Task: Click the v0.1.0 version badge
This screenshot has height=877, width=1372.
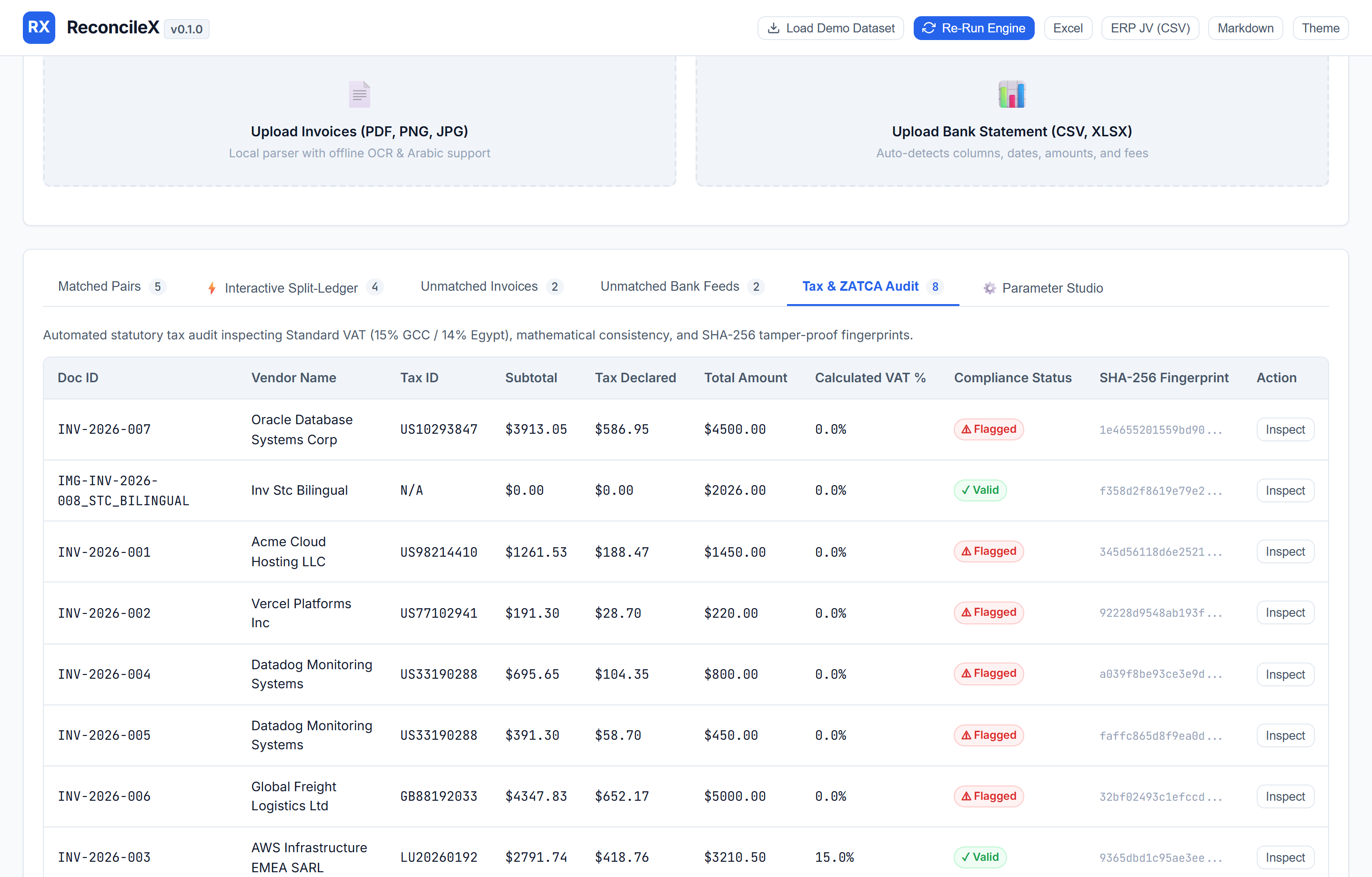Action: tap(186, 29)
